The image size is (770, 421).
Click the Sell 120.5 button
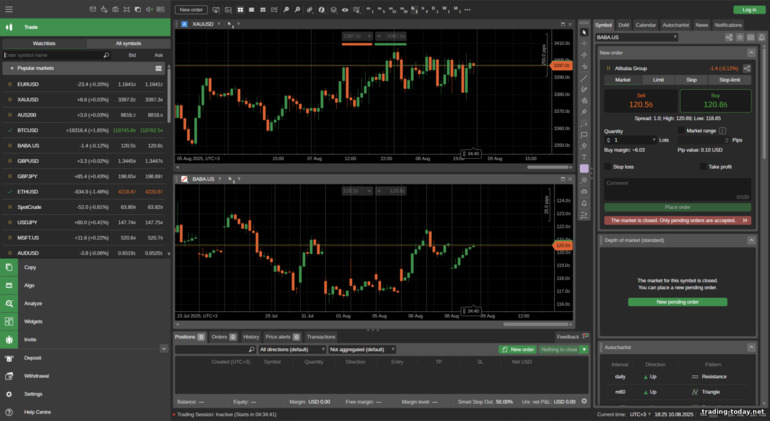[x=641, y=101]
